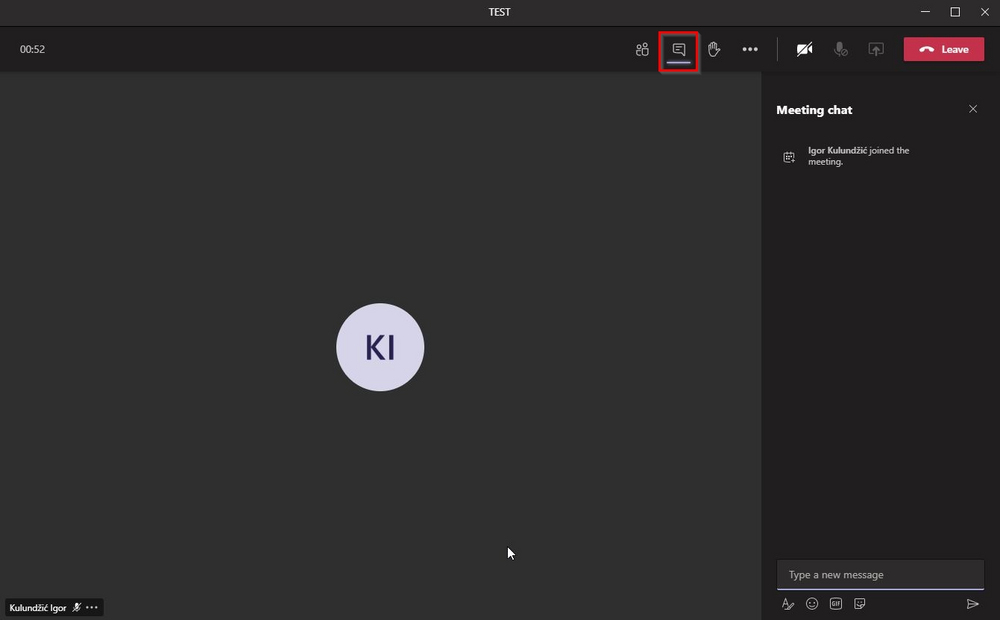Click the Igor Kulundžić joined message
This screenshot has width=1000, height=620.
click(x=858, y=156)
